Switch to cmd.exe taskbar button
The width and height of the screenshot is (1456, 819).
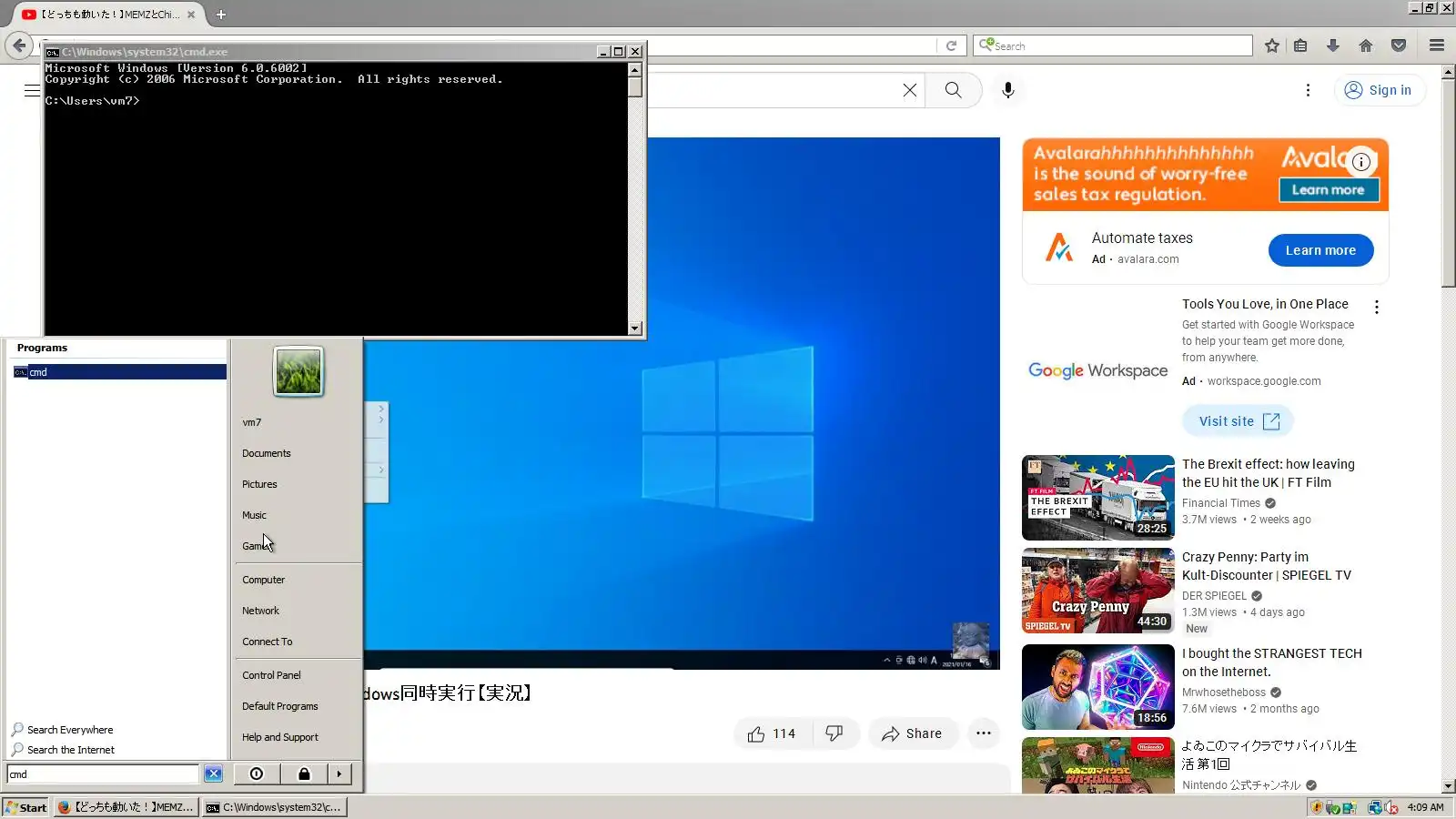pyautogui.click(x=274, y=807)
